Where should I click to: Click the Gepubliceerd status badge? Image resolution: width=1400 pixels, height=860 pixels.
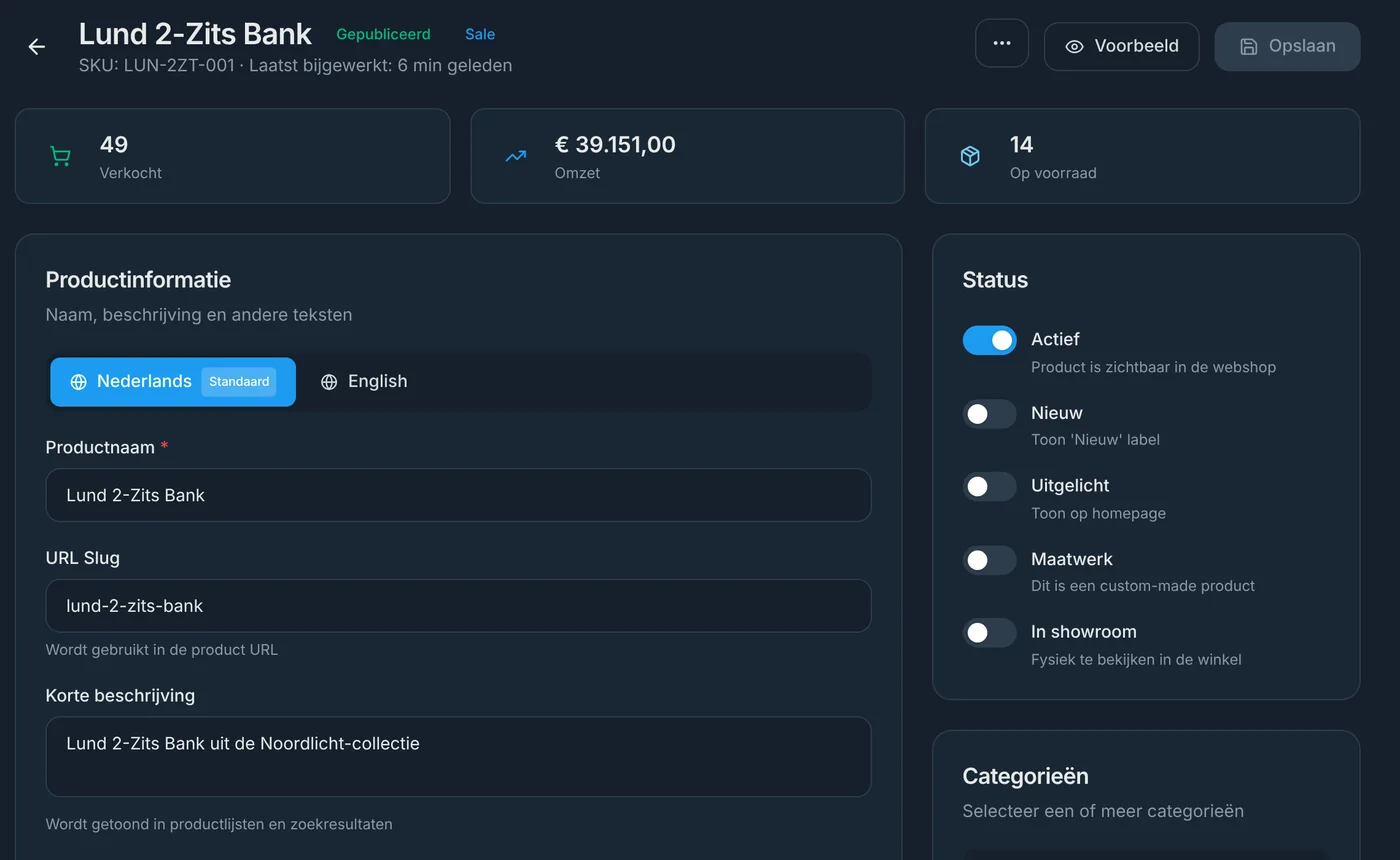click(383, 34)
